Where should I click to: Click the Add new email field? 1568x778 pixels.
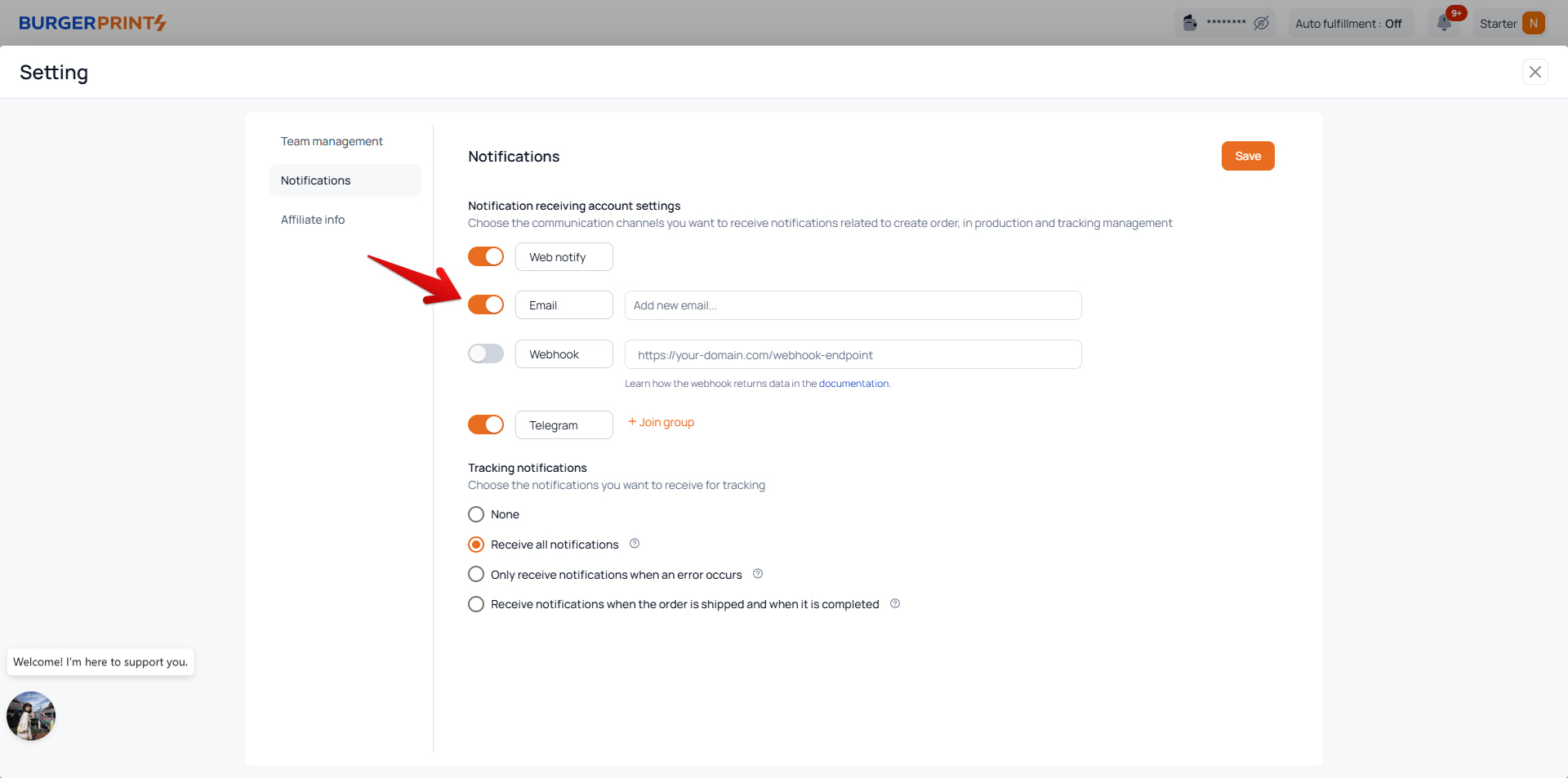tap(853, 305)
